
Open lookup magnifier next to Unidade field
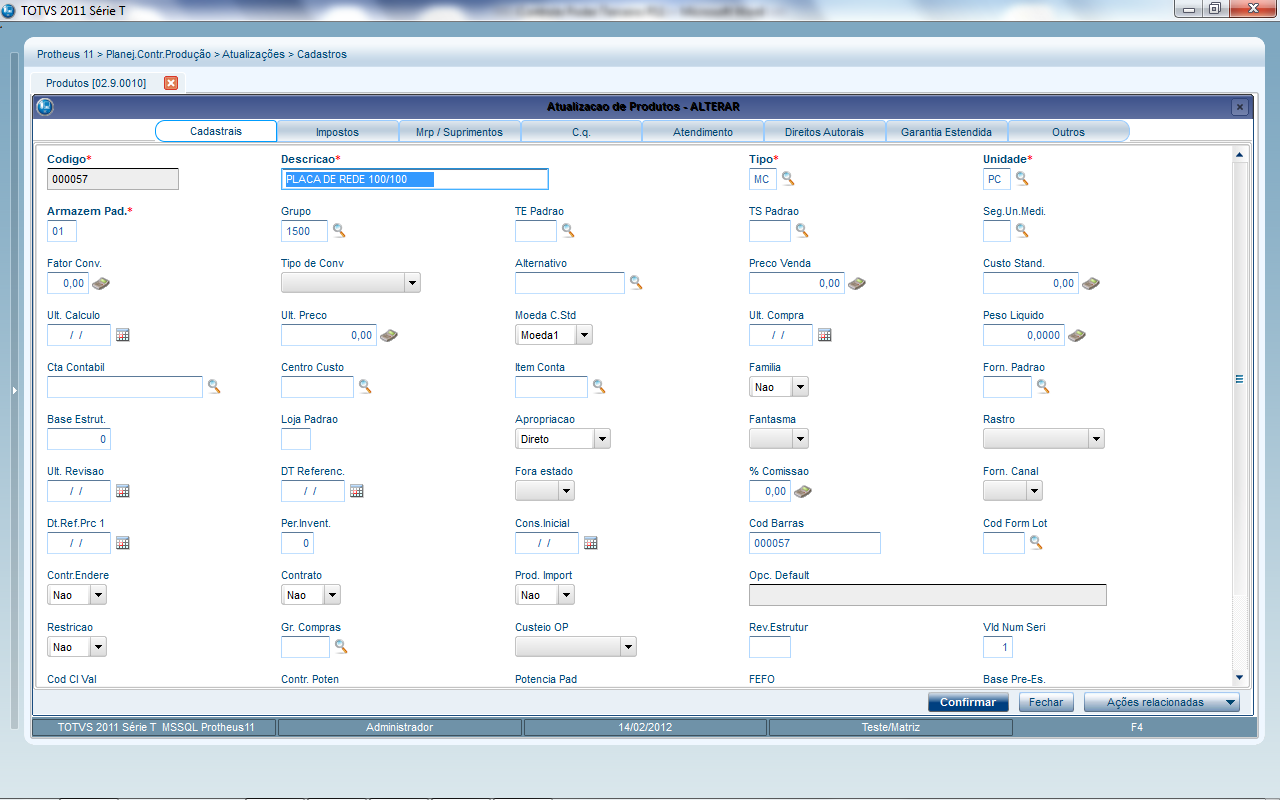click(x=1022, y=179)
